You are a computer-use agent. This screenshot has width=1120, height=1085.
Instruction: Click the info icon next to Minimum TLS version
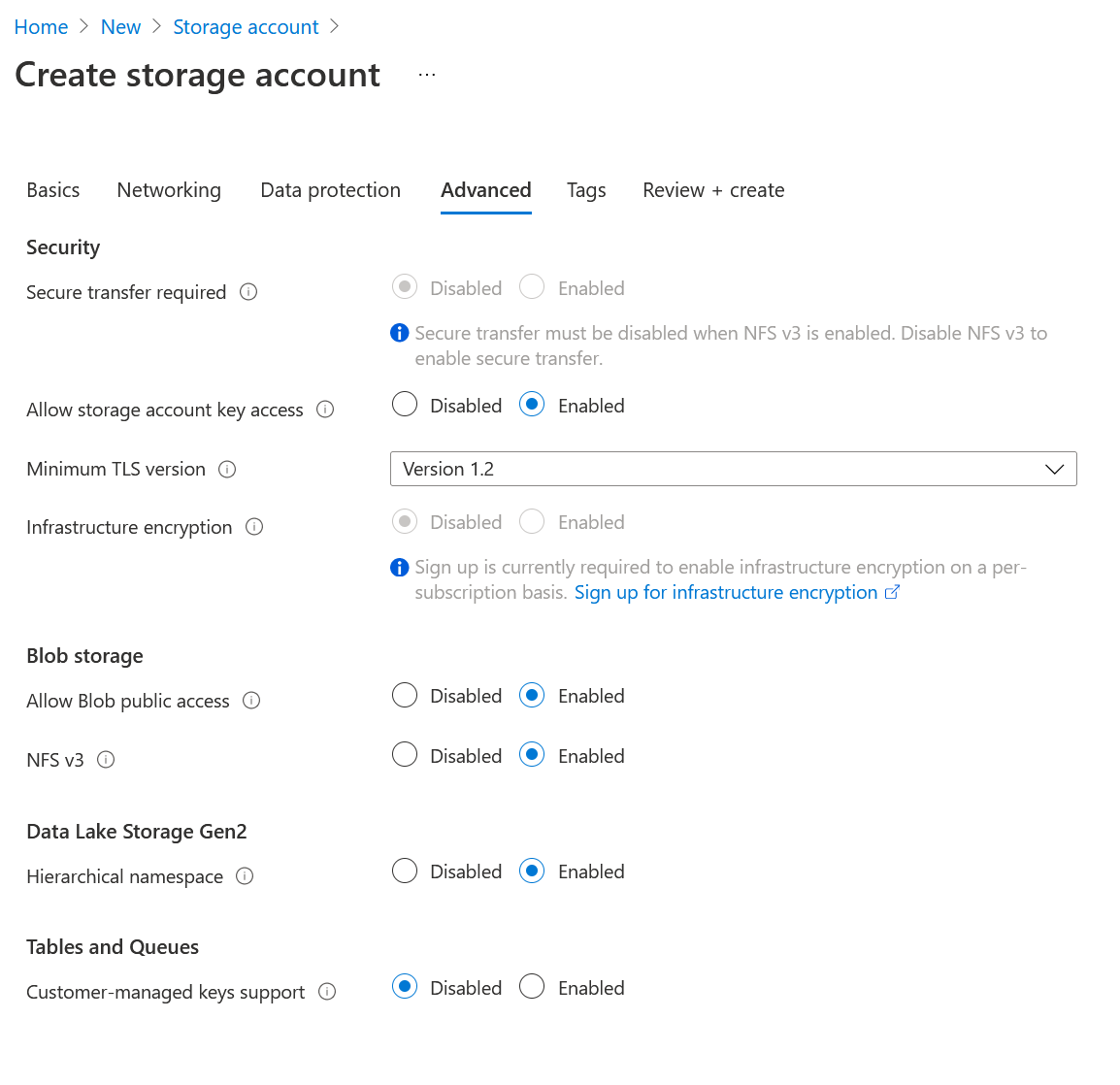click(x=226, y=469)
